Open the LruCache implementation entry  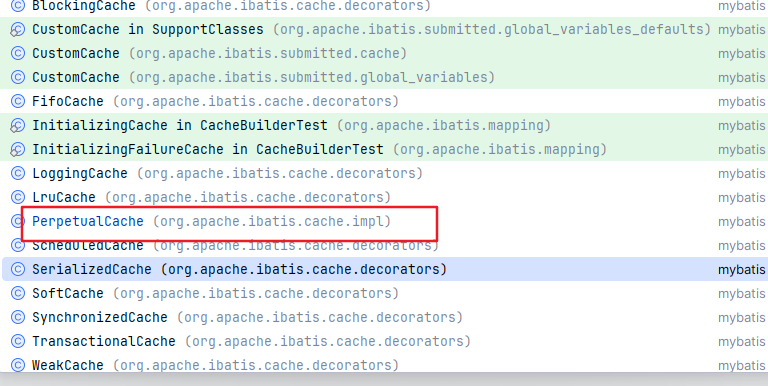(384, 197)
